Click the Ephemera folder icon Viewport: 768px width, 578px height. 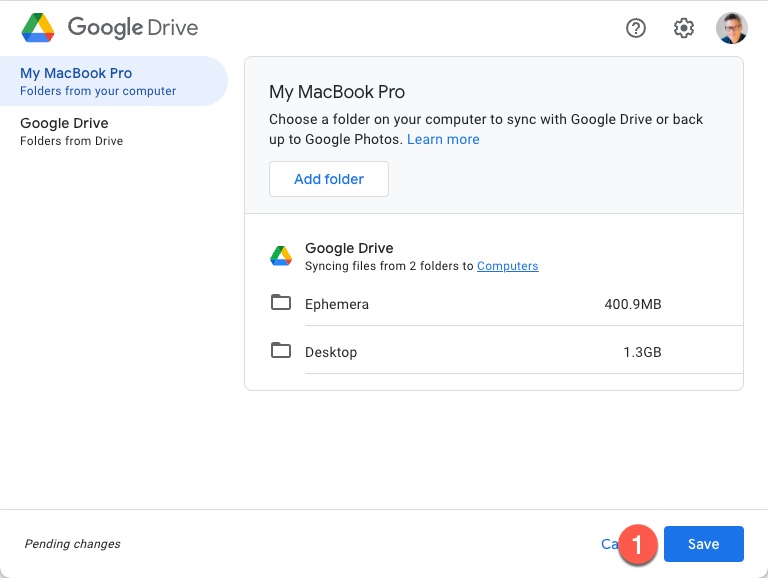[281, 302]
